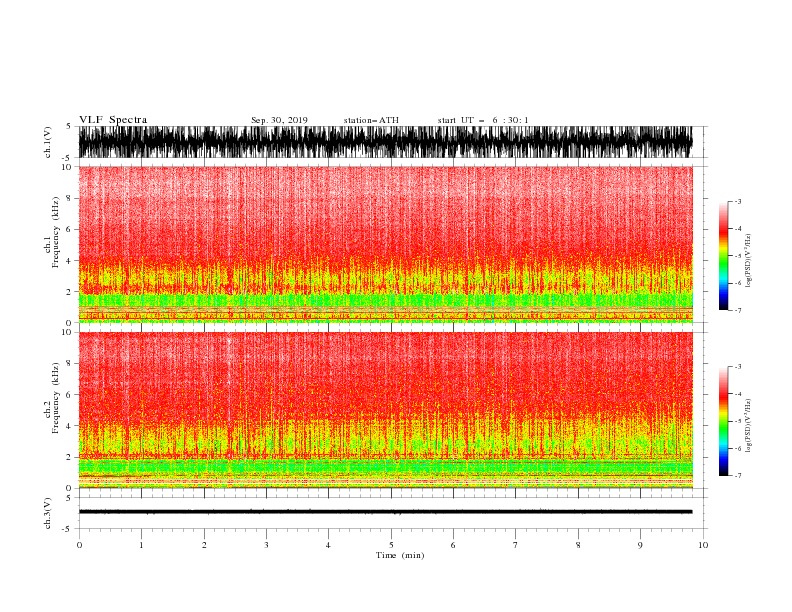Viewport: 792px width, 612px height.
Task: Click the date 'Sep. 30, 2019'
Action: [x=279, y=120]
